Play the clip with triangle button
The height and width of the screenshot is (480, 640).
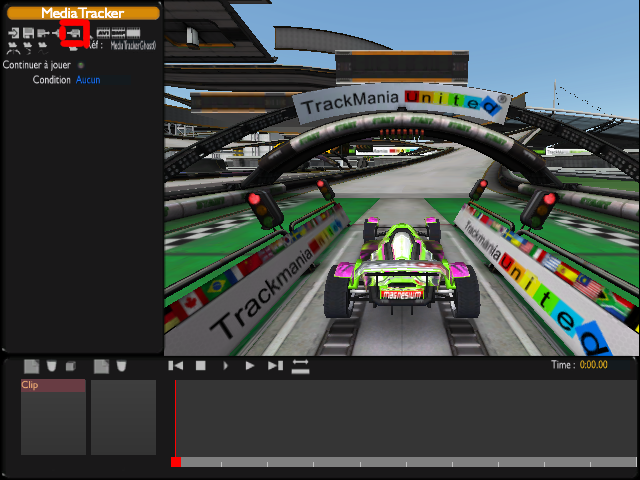[250, 366]
